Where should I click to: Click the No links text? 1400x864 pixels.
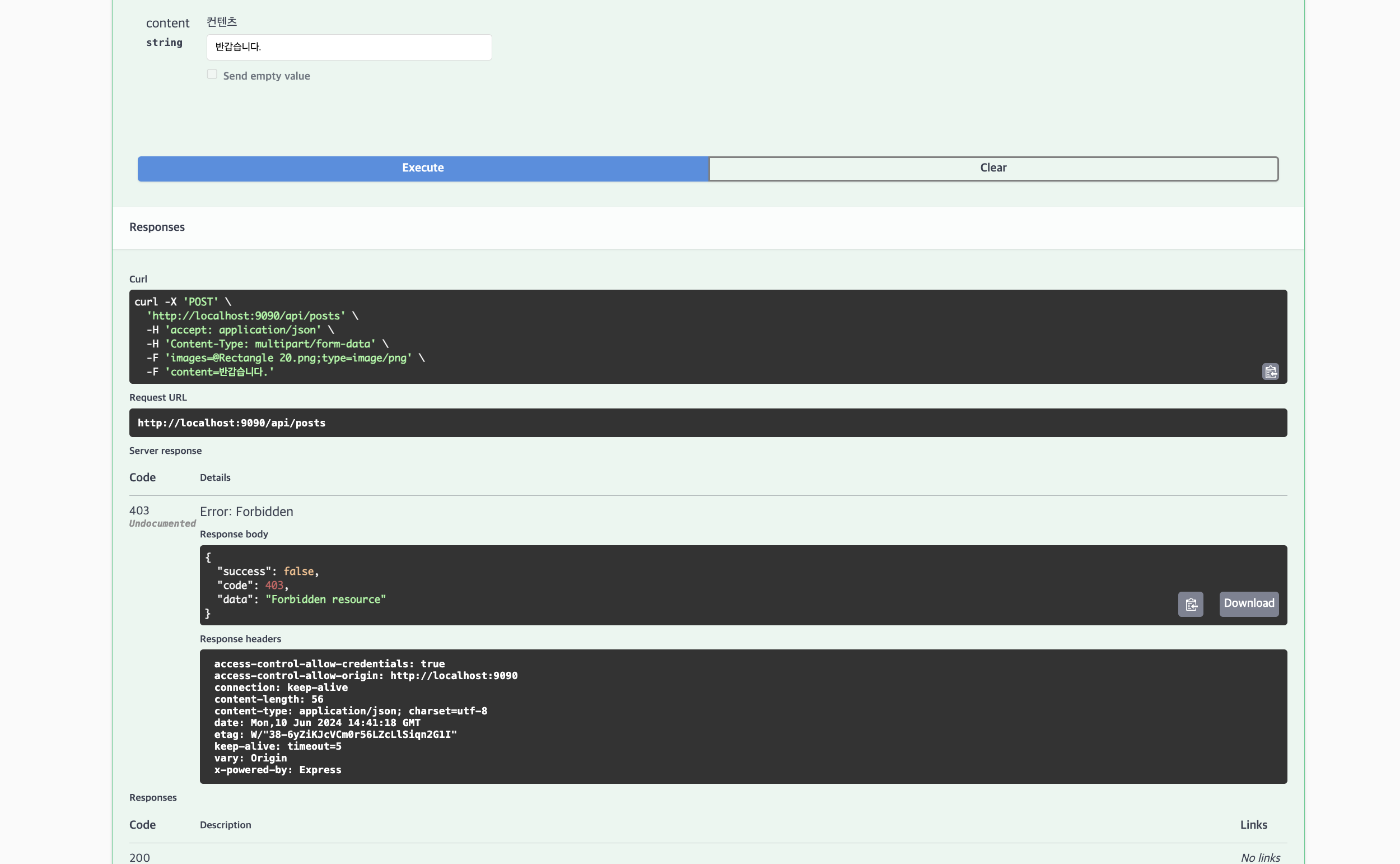(x=1260, y=857)
